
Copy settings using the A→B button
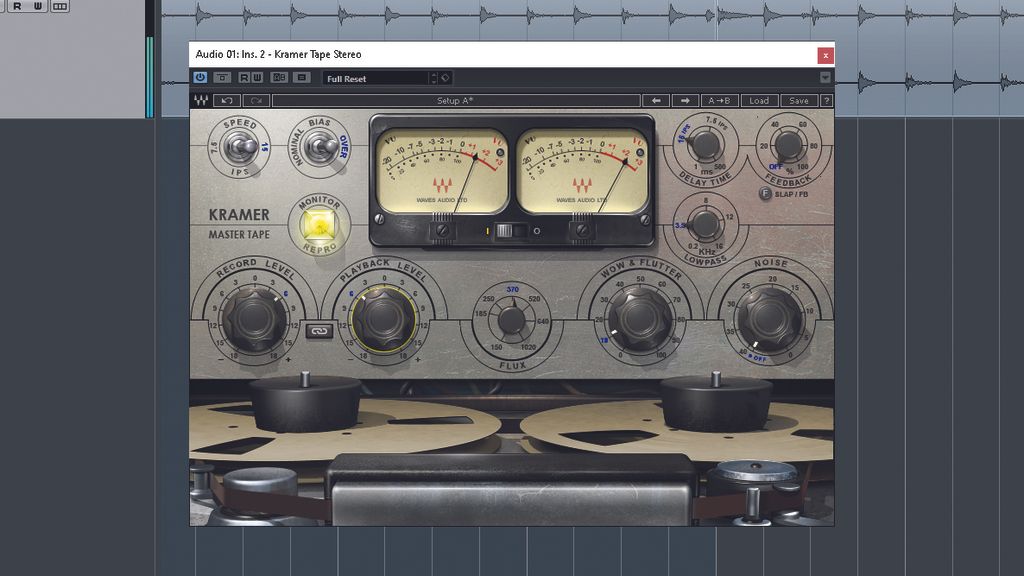pyautogui.click(x=721, y=100)
